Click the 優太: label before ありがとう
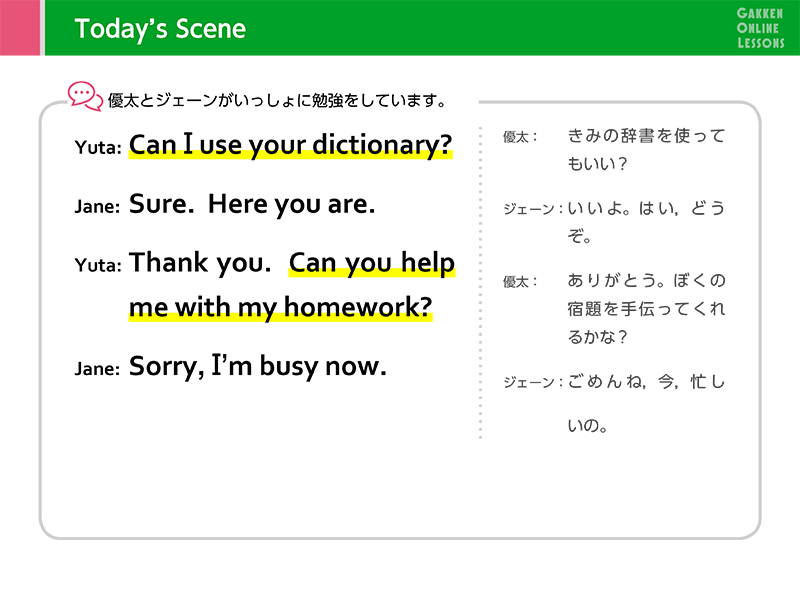The image size is (800, 600). pyautogui.click(x=520, y=282)
